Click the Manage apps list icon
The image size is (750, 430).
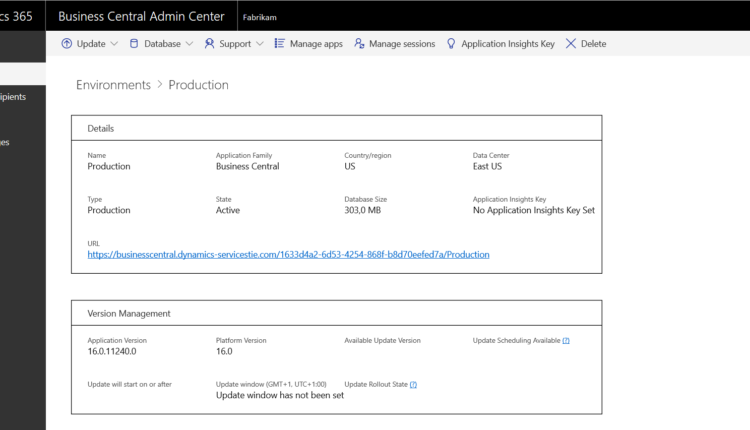(x=280, y=44)
